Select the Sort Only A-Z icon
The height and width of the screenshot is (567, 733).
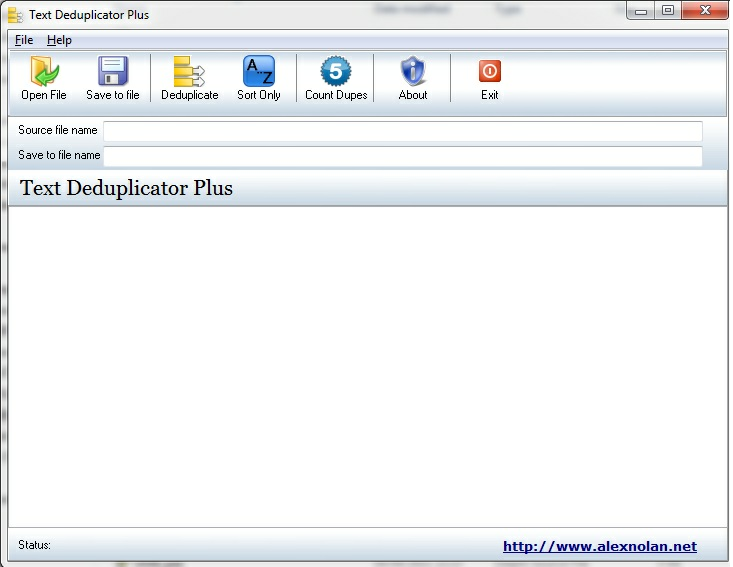click(x=259, y=71)
